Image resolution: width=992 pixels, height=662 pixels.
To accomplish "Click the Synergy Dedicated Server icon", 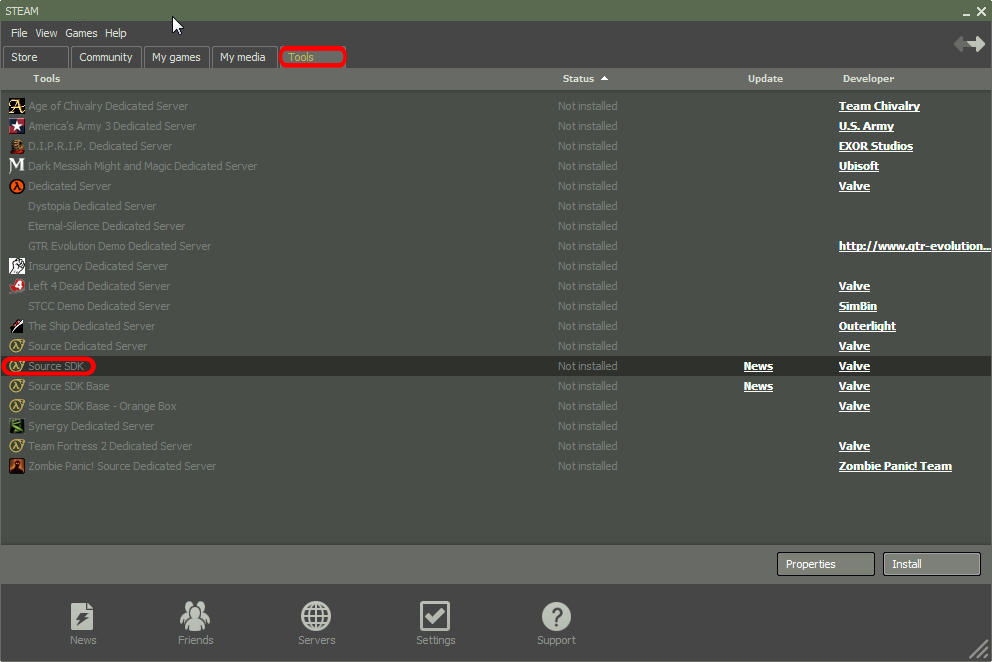I will click(x=17, y=426).
